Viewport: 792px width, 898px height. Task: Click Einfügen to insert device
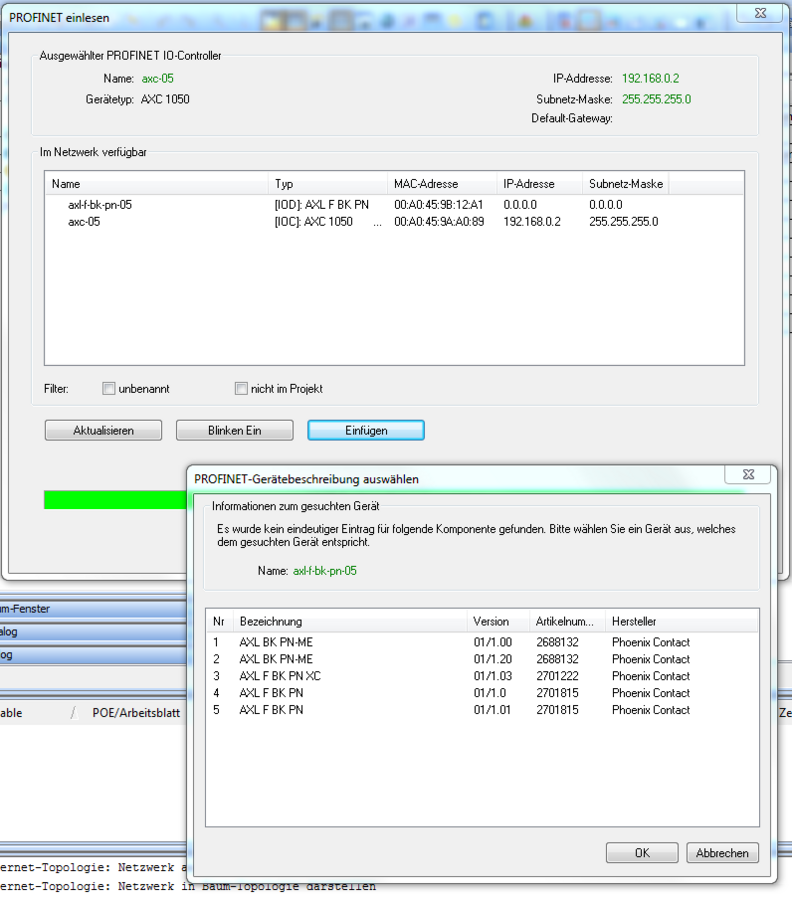click(366, 430)
